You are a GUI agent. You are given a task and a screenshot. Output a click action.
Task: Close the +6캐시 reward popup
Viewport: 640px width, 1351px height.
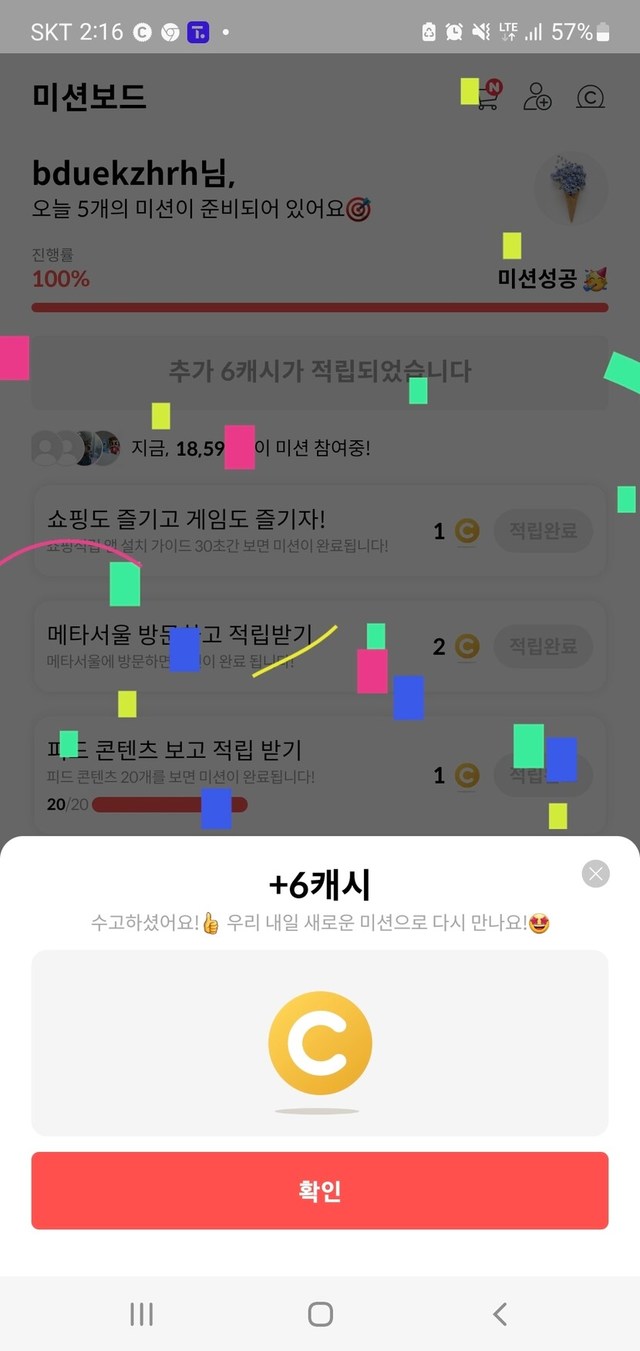click(596, 874)
